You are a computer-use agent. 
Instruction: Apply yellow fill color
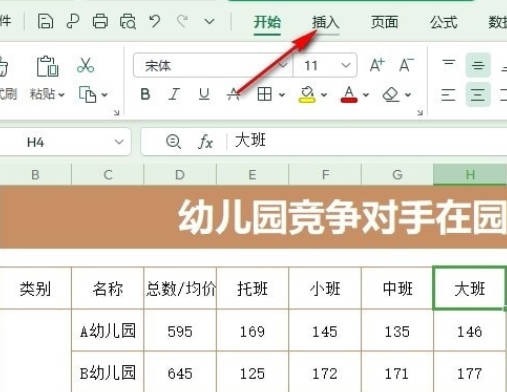click(x=307, y=94)
